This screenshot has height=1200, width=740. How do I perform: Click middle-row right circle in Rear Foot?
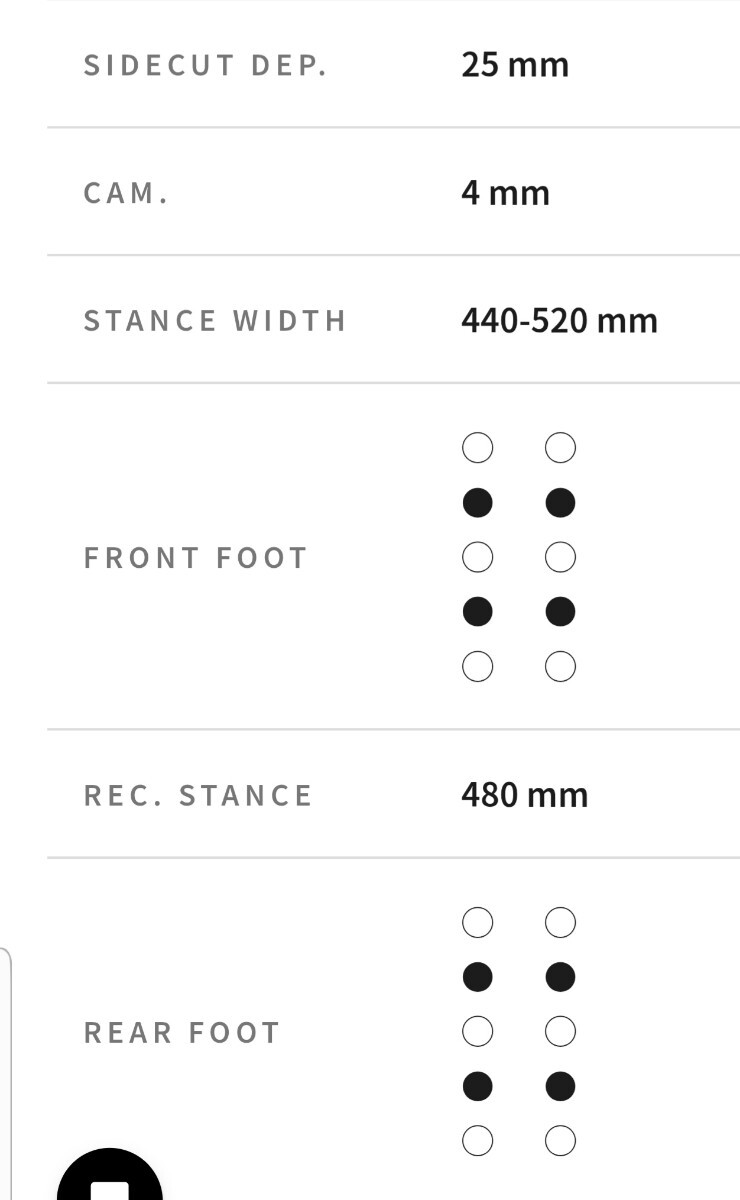pos(560,1031)
